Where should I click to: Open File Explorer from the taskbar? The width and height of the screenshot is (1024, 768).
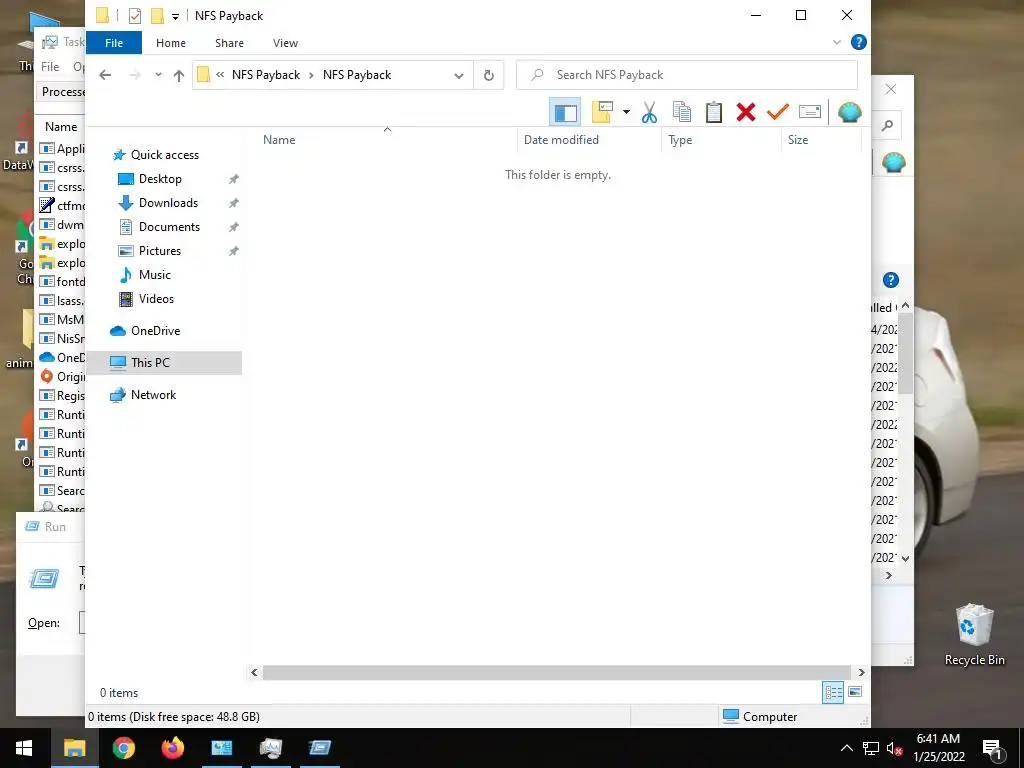pyautogui.click(x=74, y=748)
